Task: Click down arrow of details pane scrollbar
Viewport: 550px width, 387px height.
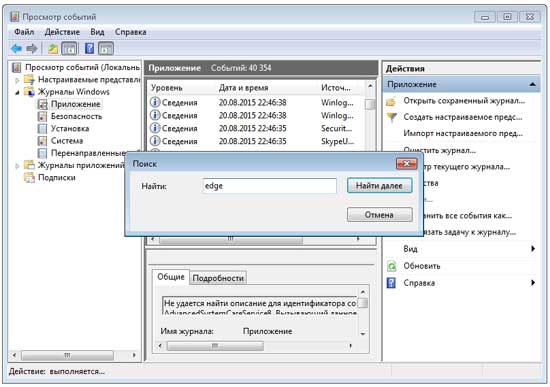Action: [x=363, y=334]
